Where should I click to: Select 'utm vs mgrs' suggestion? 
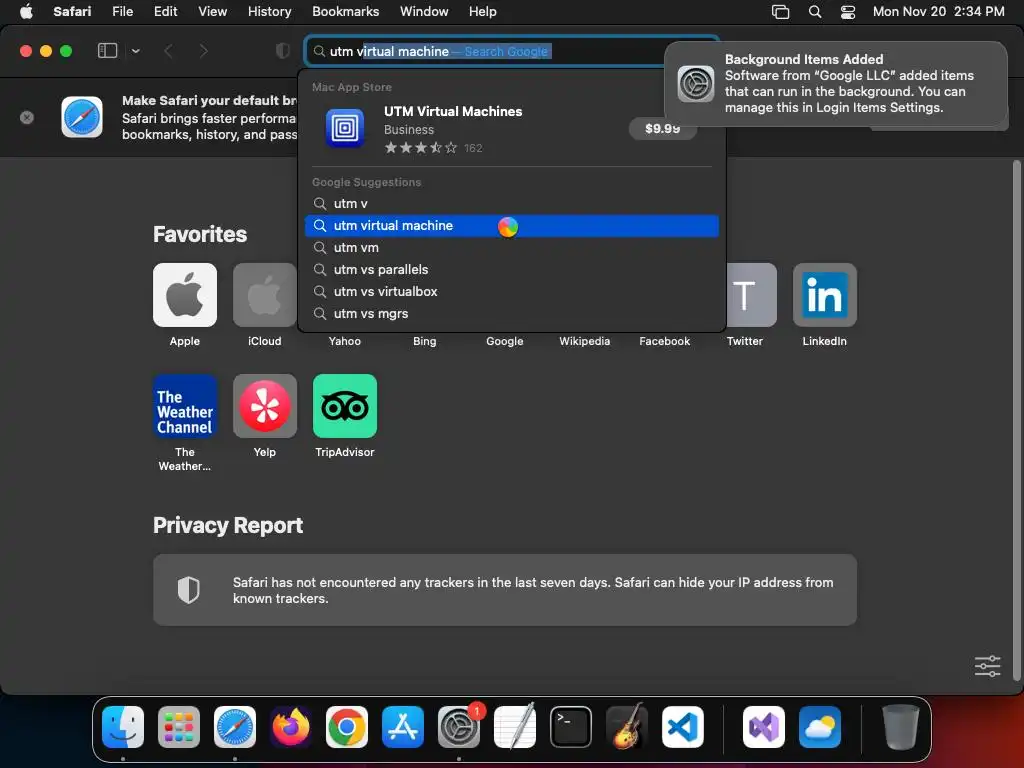coord(512,313)
